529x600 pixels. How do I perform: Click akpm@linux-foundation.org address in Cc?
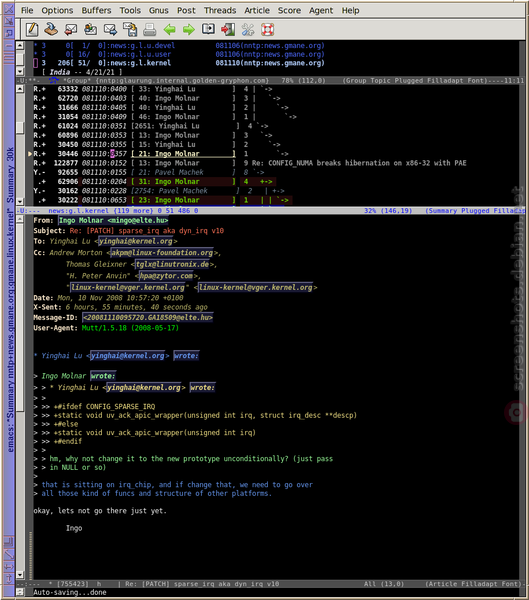(x=162, y=253)
